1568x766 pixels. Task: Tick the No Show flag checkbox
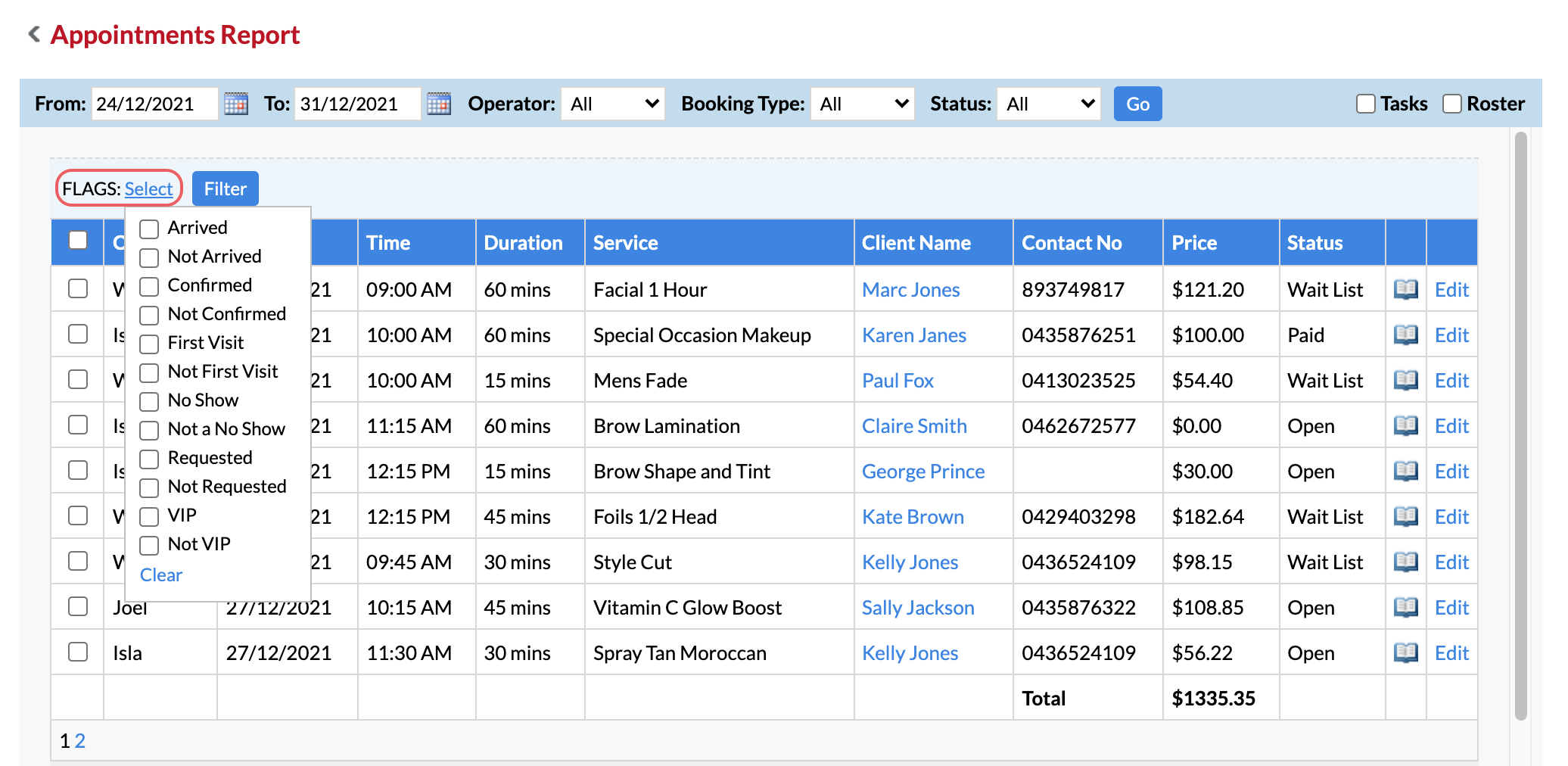(x=149, y=401)
